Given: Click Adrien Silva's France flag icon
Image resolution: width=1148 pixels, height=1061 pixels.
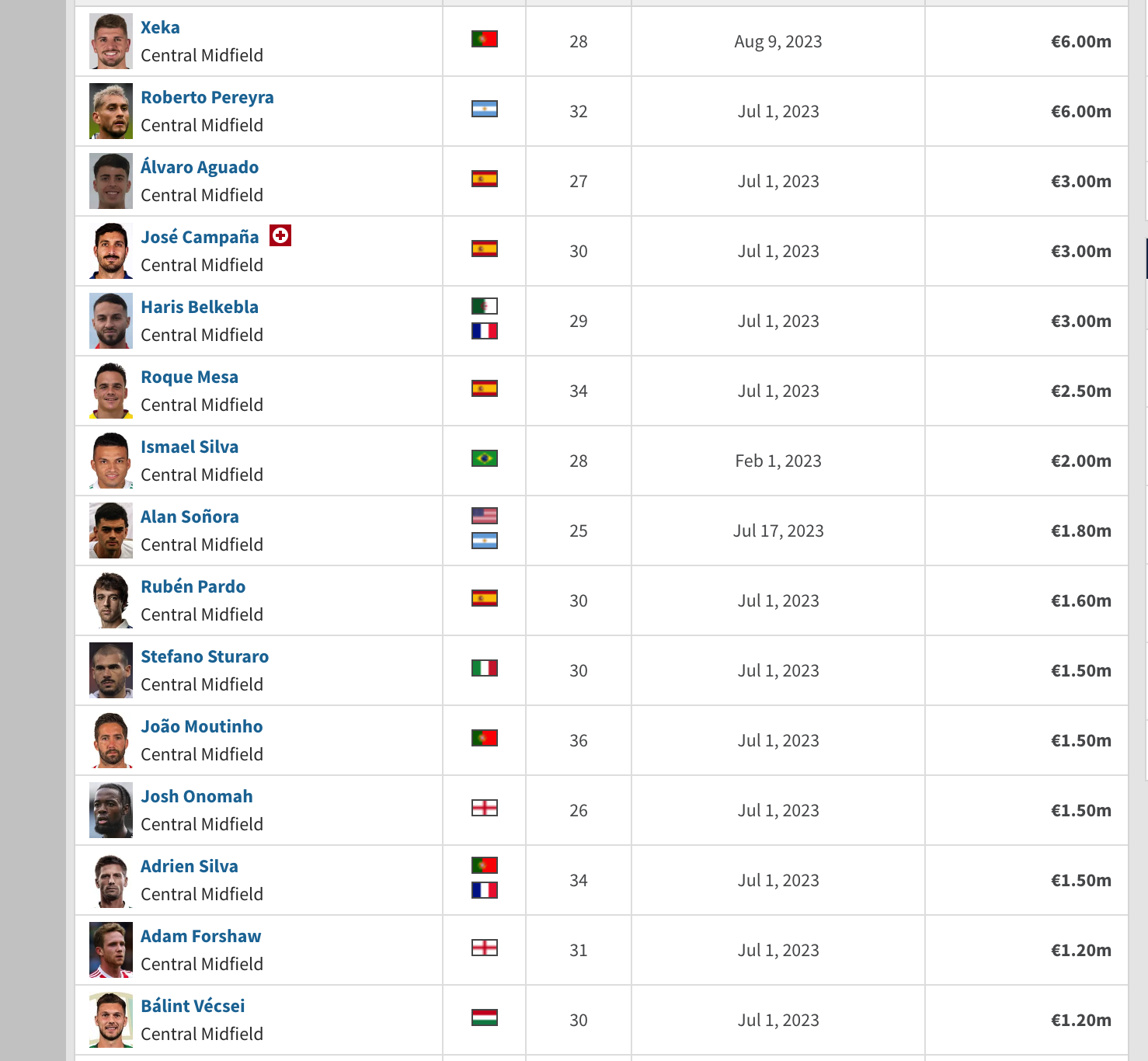Looking at the screenshot, I should (485, 890).
